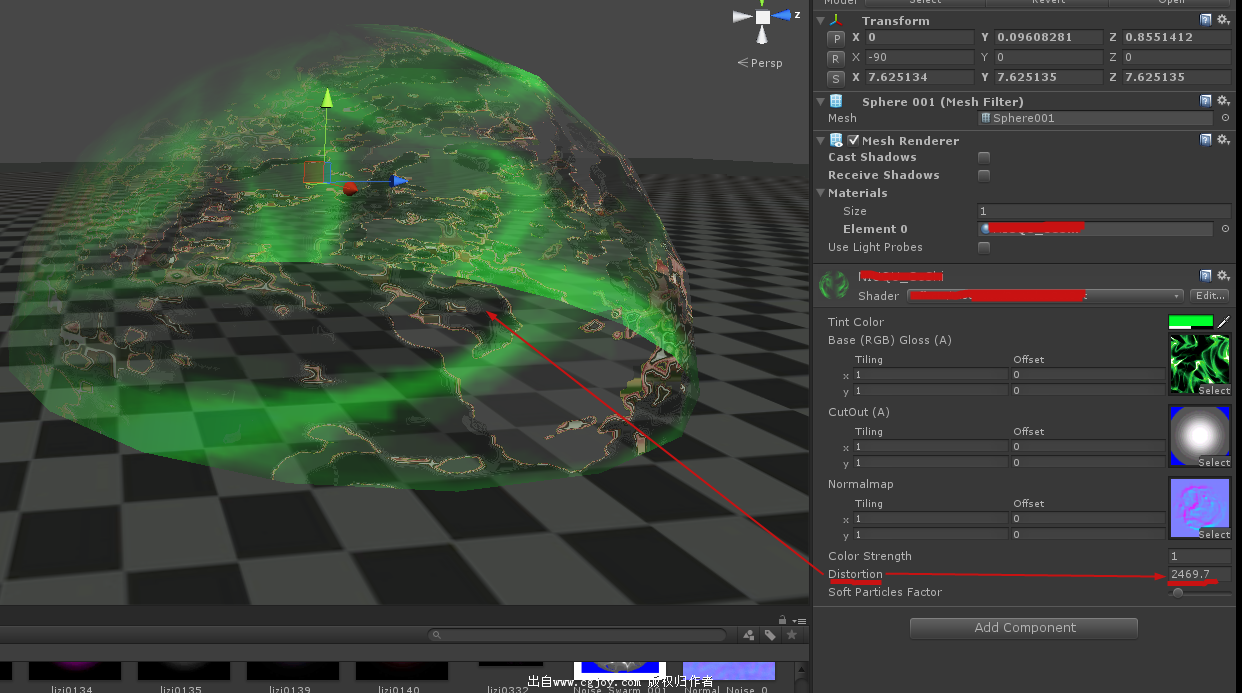Click the Mesh Renderer component icon
The width and height of the screenshot is (1242, 693).
tap(838, 140)
